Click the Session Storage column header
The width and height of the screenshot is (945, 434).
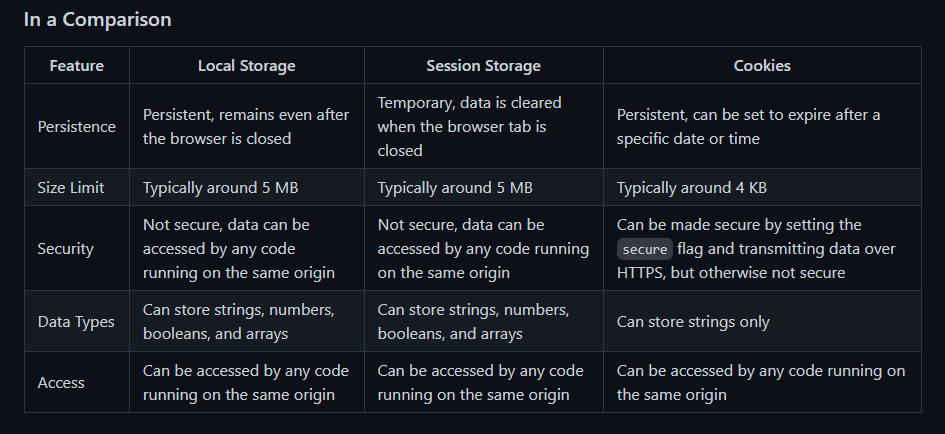tap(483, 66)
